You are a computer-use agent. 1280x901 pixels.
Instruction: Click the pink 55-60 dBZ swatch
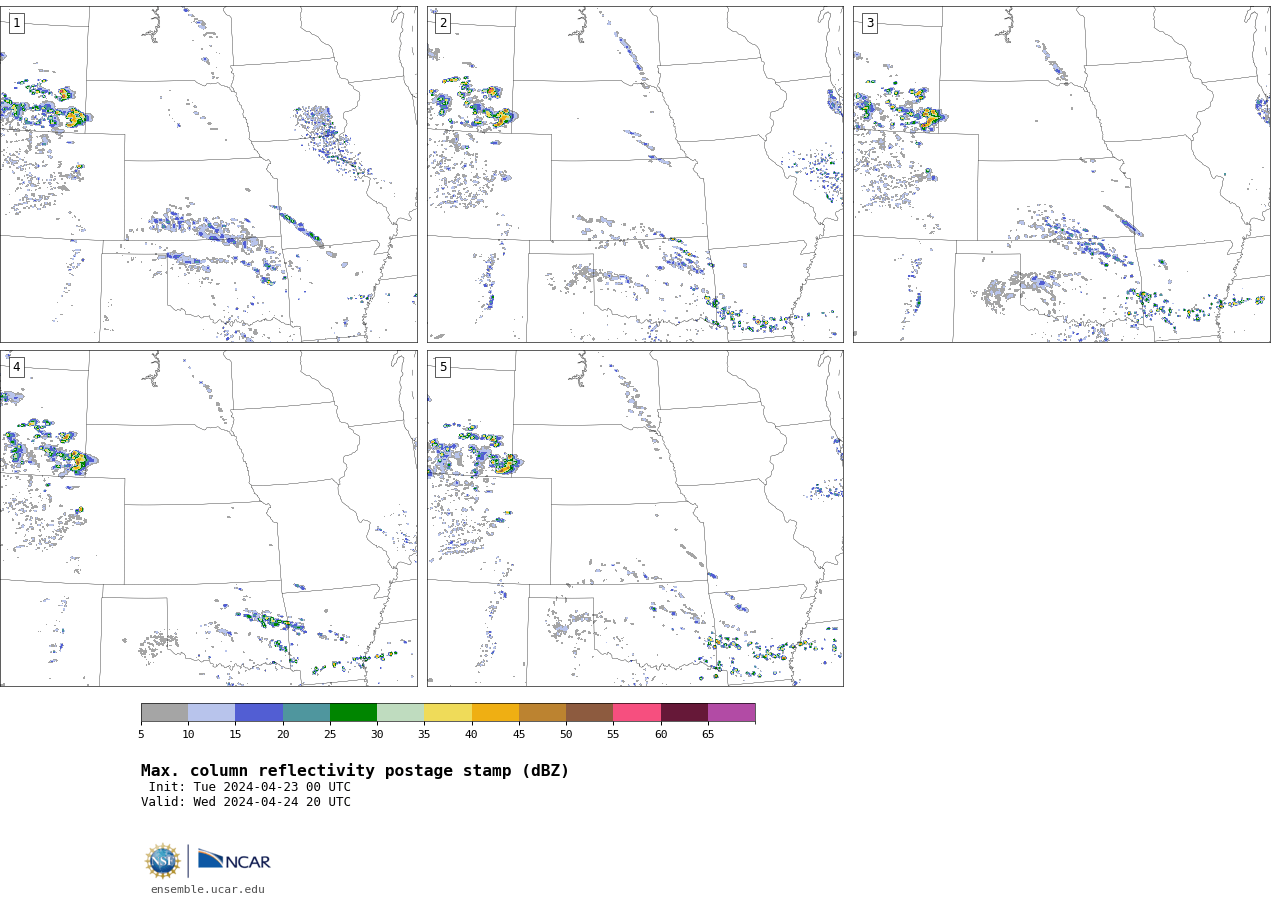coord(637,712)
